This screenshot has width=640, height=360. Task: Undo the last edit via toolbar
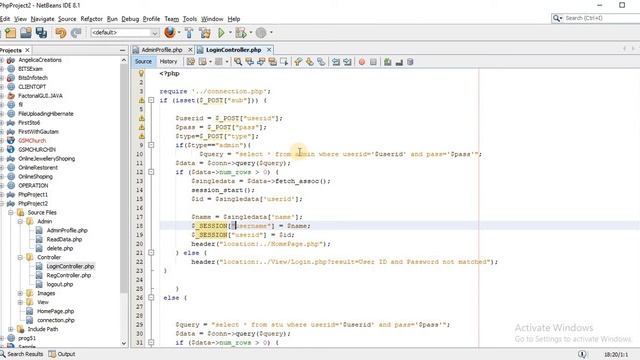coord(61,33)
